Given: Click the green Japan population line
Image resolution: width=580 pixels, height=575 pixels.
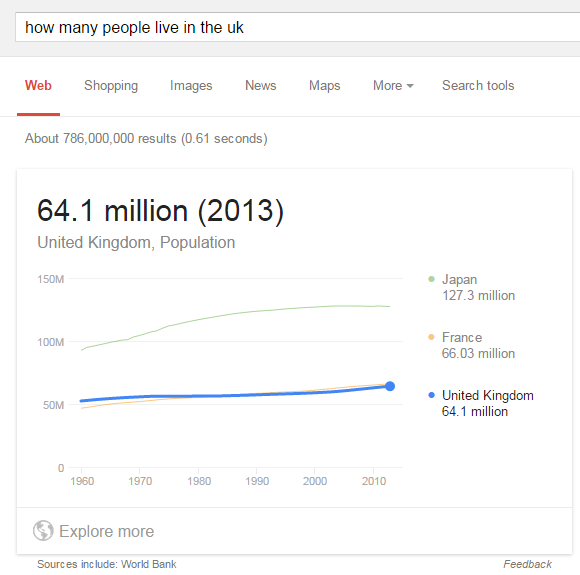Looking at the screenshot, I should 236,314.
